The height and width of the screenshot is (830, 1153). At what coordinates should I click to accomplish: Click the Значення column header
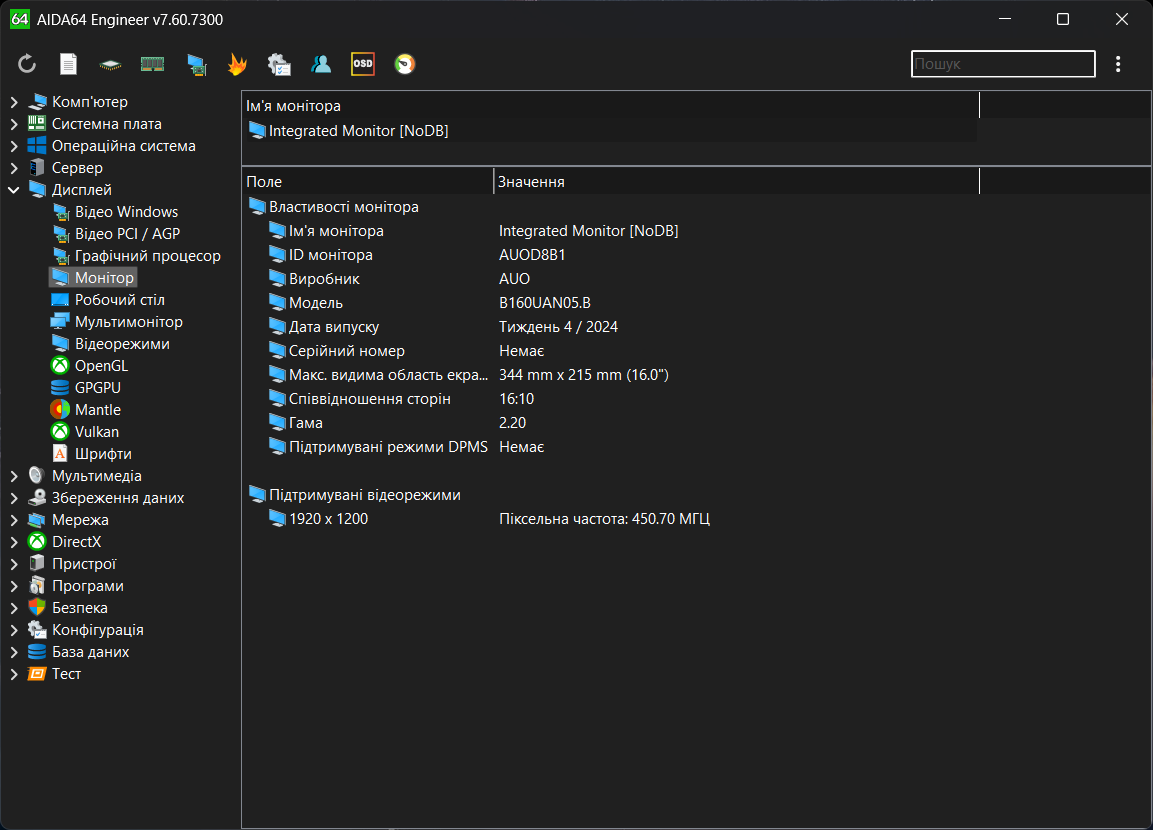point(737,182)
